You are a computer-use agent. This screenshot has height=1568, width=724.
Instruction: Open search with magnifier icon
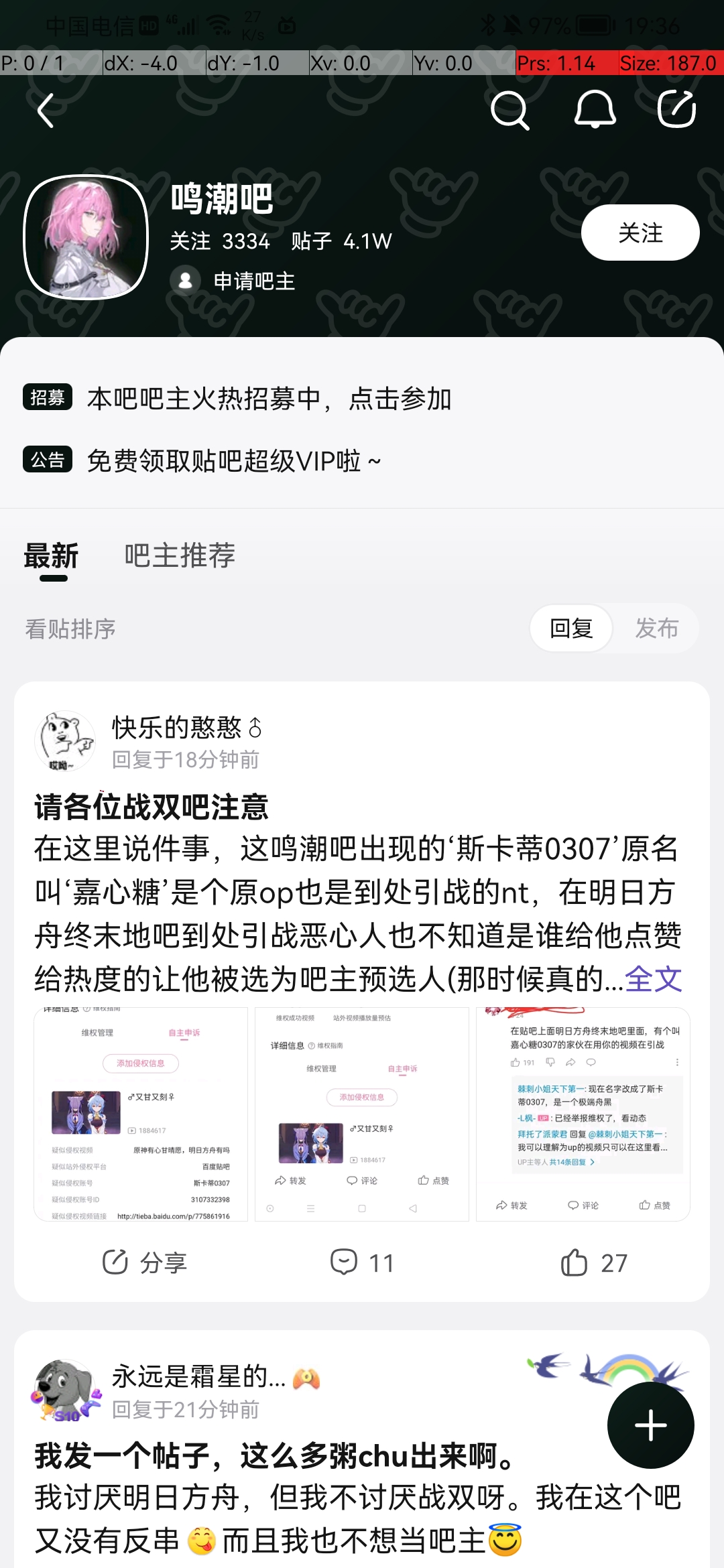point(510,111)
